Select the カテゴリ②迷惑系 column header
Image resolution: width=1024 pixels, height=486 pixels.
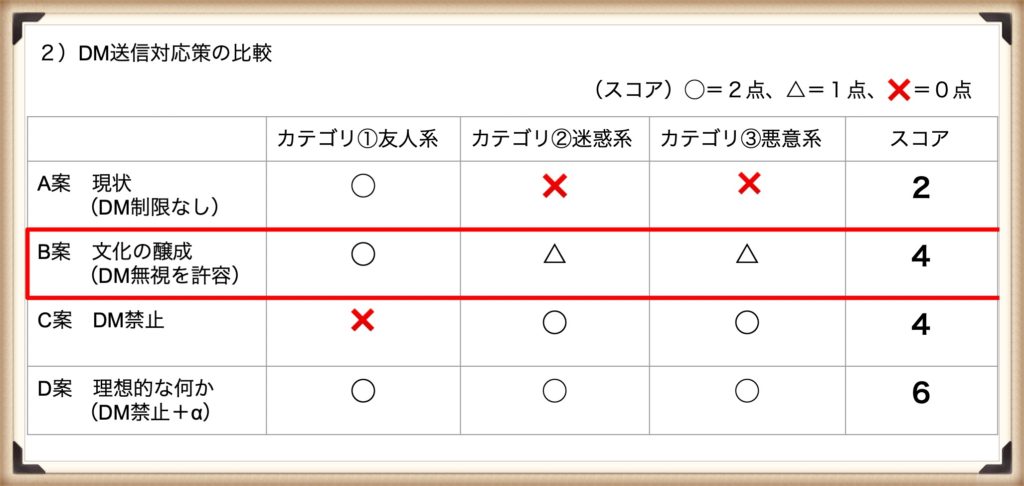point(551,138)
